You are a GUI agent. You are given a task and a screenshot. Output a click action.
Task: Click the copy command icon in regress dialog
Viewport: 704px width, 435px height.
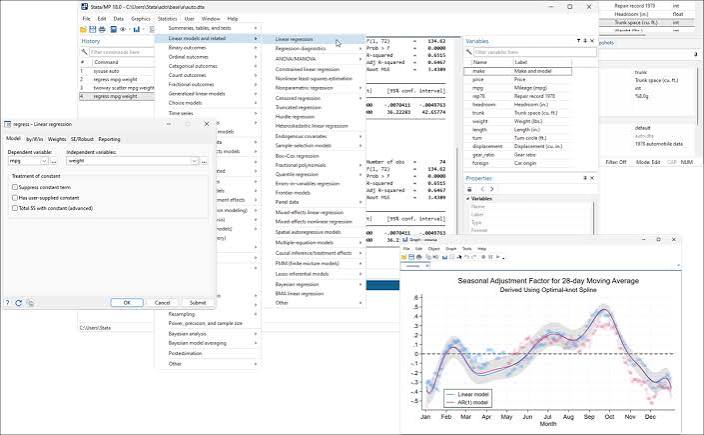coord(30,303)
